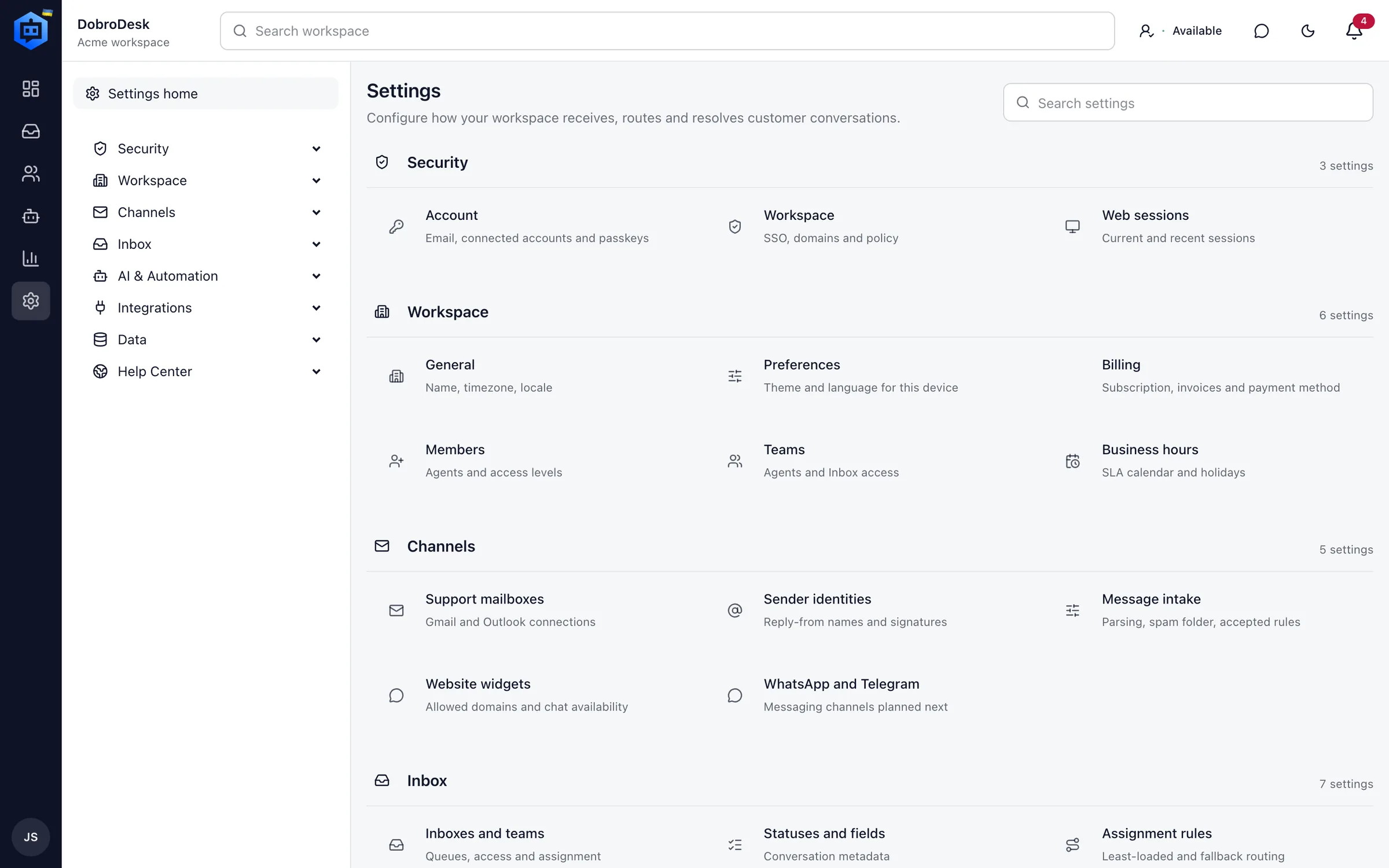Image resolution: width=1389 pixels, height=868 pixels.
Task: Click the Channels section heading
Action: tap(441, 546)
